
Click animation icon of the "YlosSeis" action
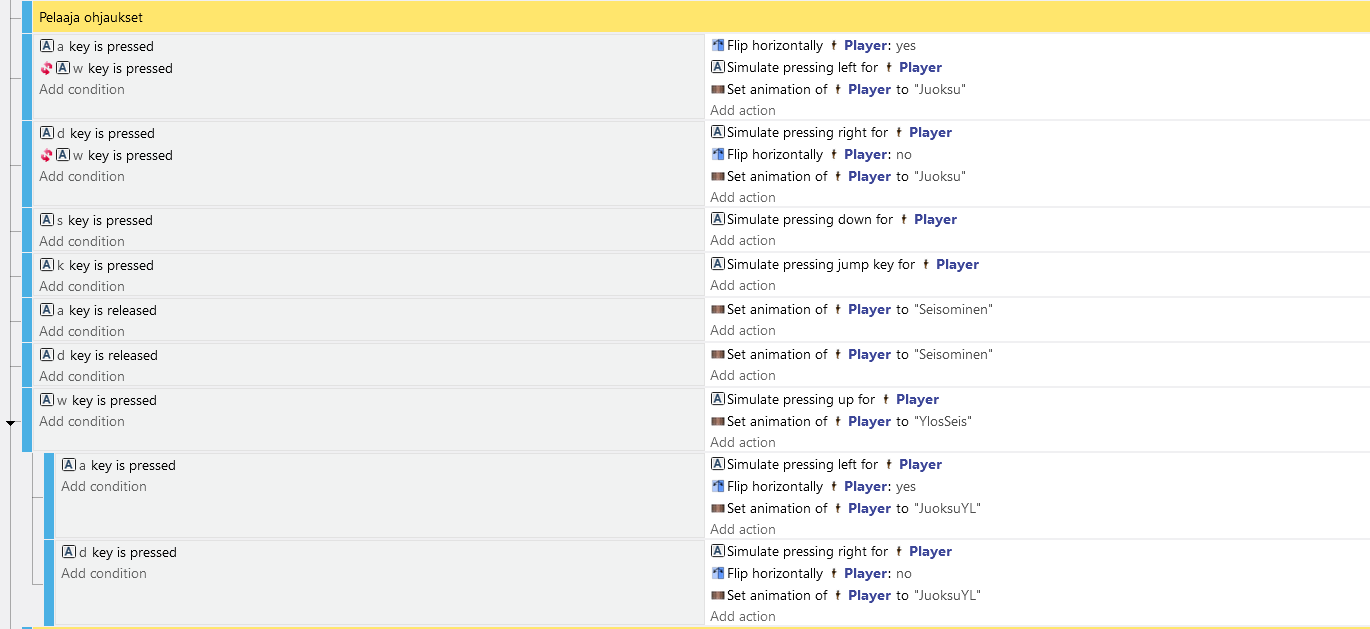(717, 421)
